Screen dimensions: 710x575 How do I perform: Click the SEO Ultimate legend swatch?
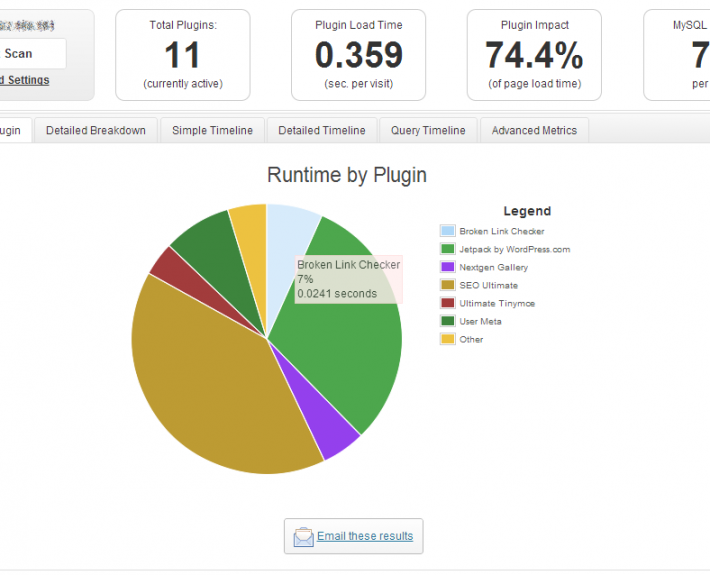coord(447,285)
